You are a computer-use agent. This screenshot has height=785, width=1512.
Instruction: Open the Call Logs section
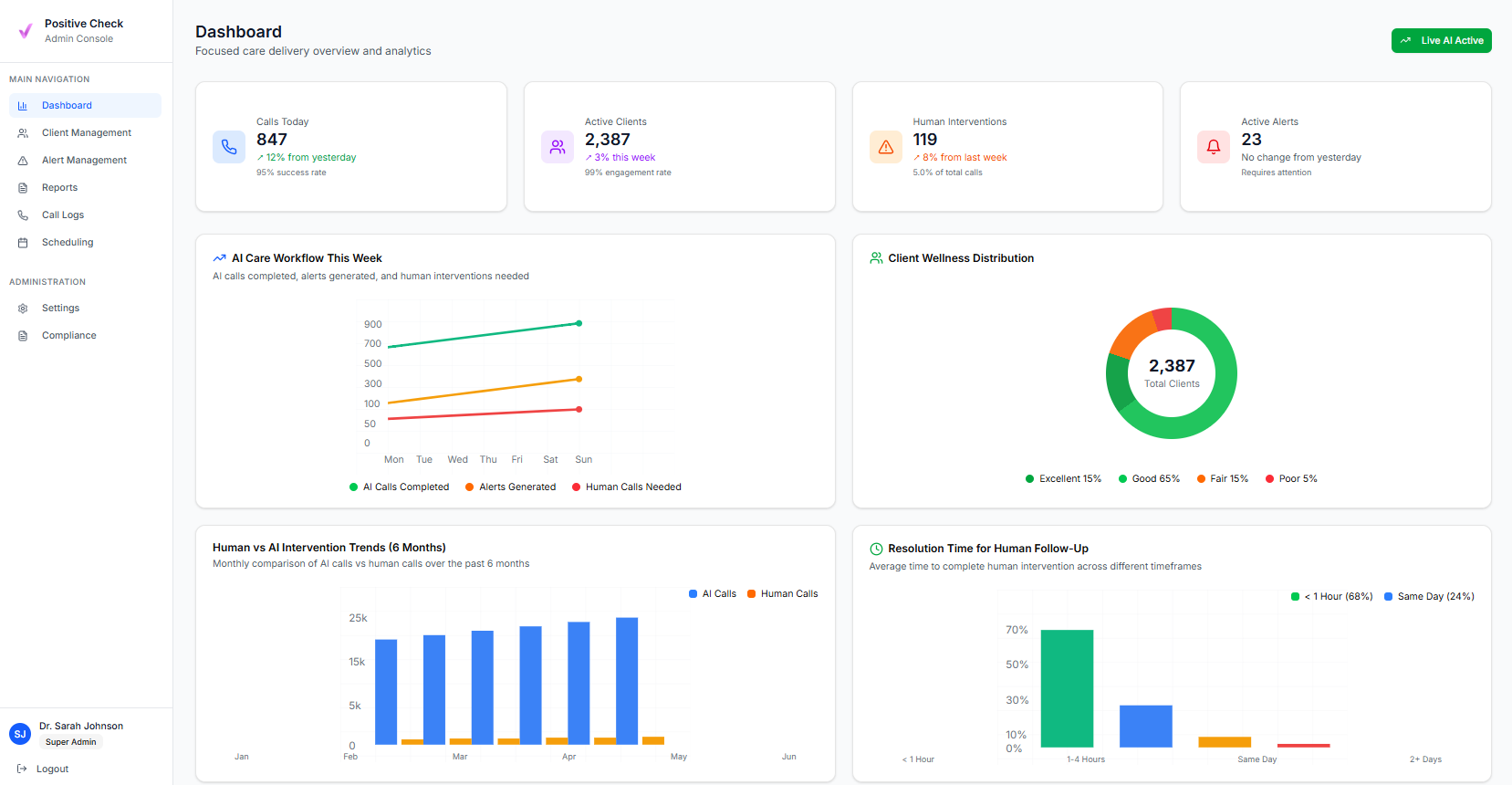coord(62,215)
